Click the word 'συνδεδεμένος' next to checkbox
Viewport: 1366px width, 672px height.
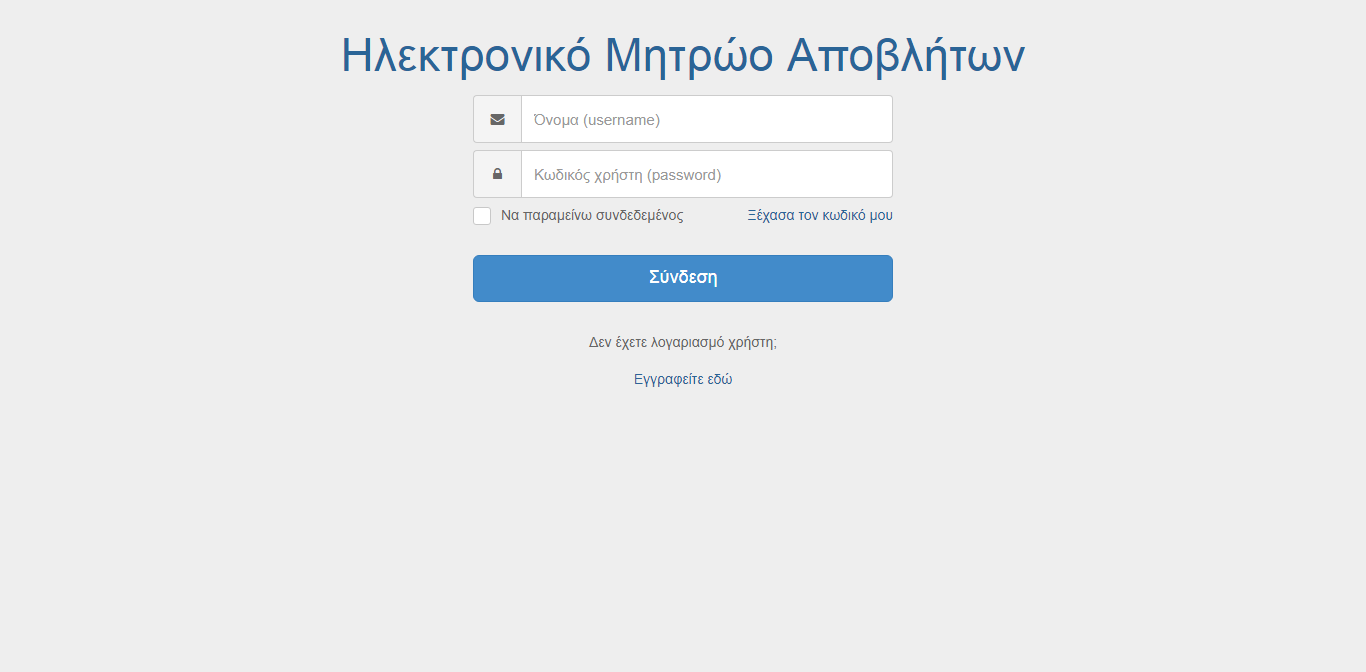pos(640,215)
